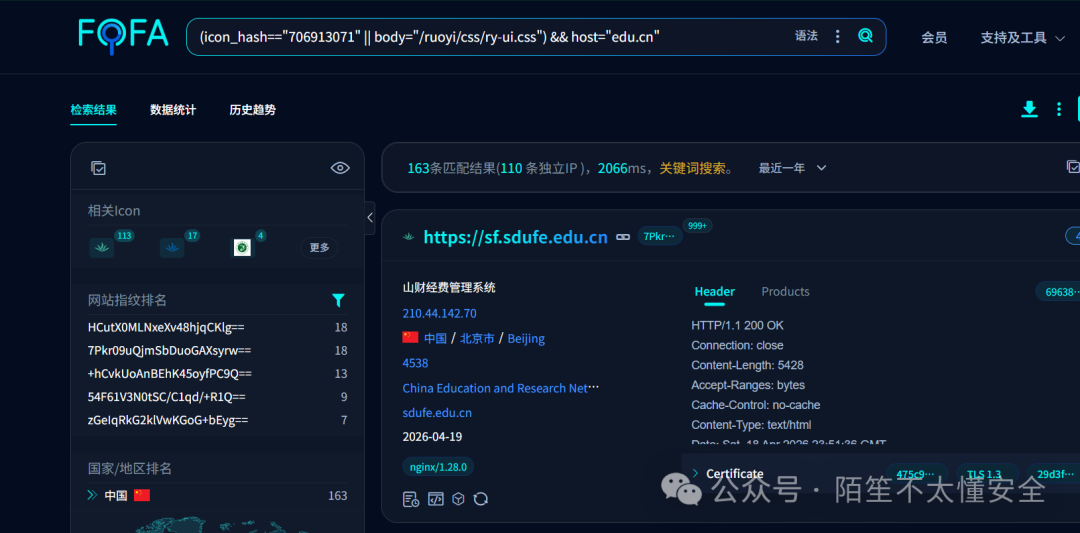Click the favicon beside sf.sdufe.edu.cn
Image resolution: width=1080 pixels, height=533 pixels.
coord(408,237)
